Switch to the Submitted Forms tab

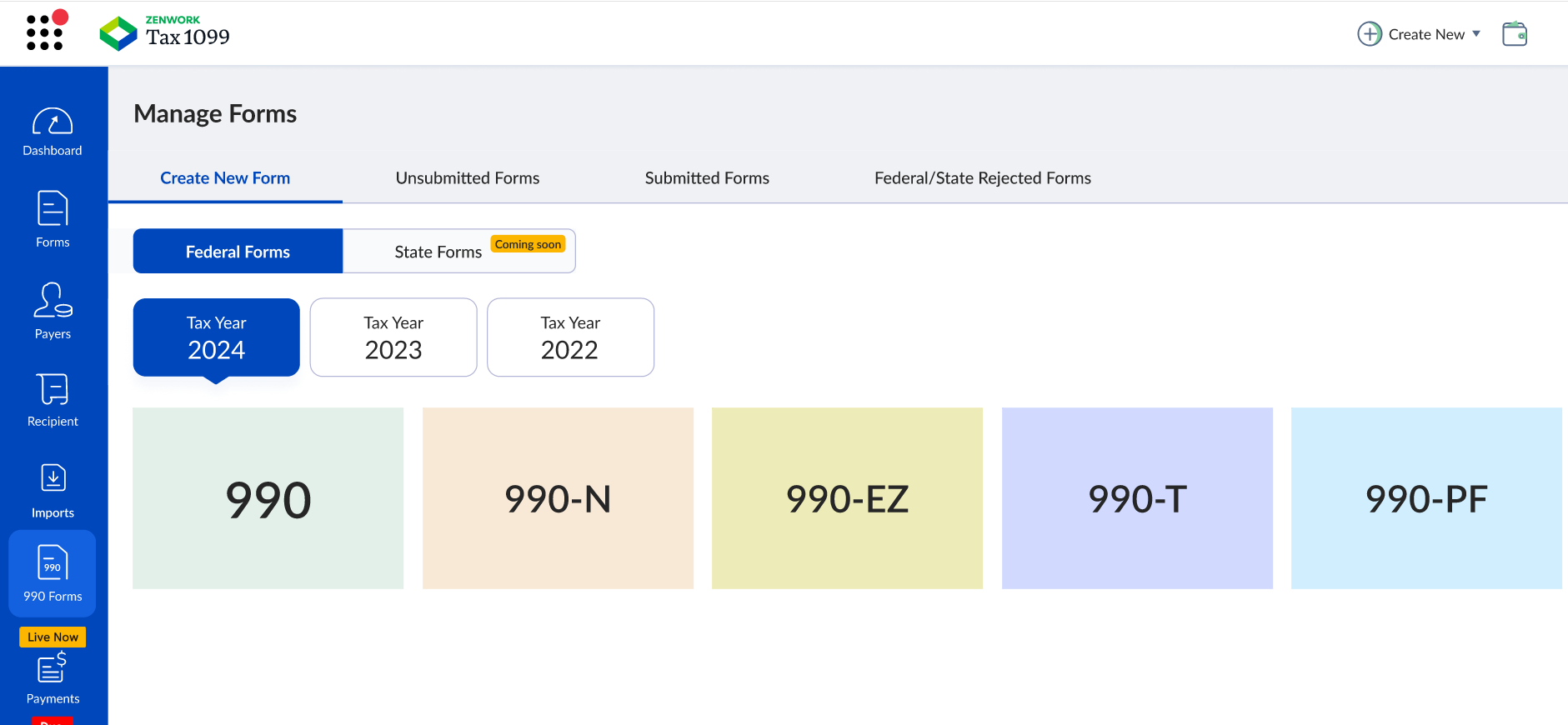706,178
